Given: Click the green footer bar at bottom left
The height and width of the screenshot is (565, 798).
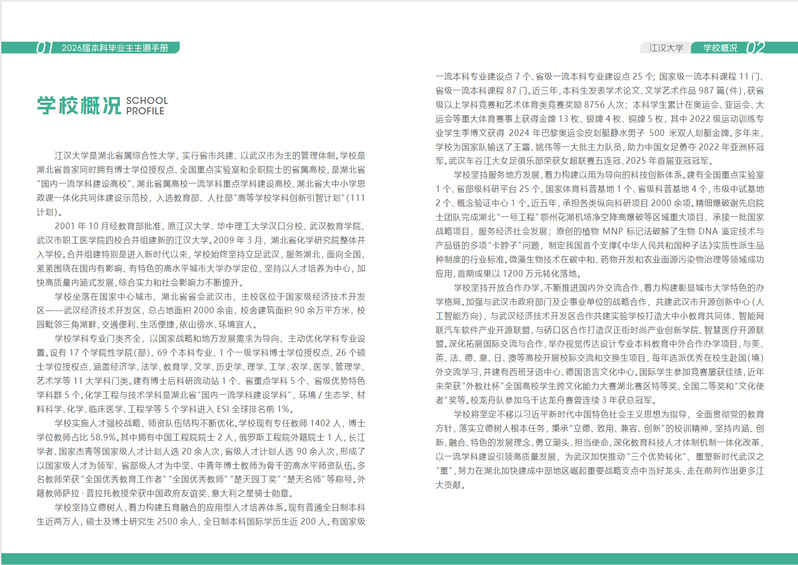Looking at the screenshot, I should click(x=200, y=558).
